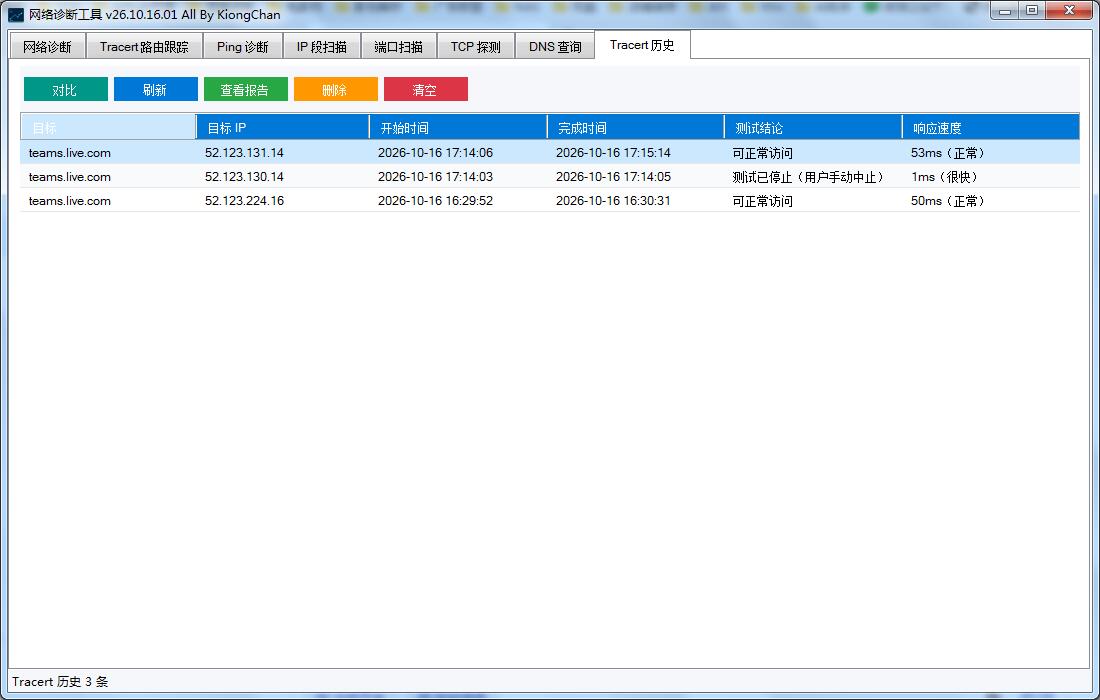This screenshot has height=700, width=1100.
Task: Sort by 开始时间 column header
Action: coord(458,128)
